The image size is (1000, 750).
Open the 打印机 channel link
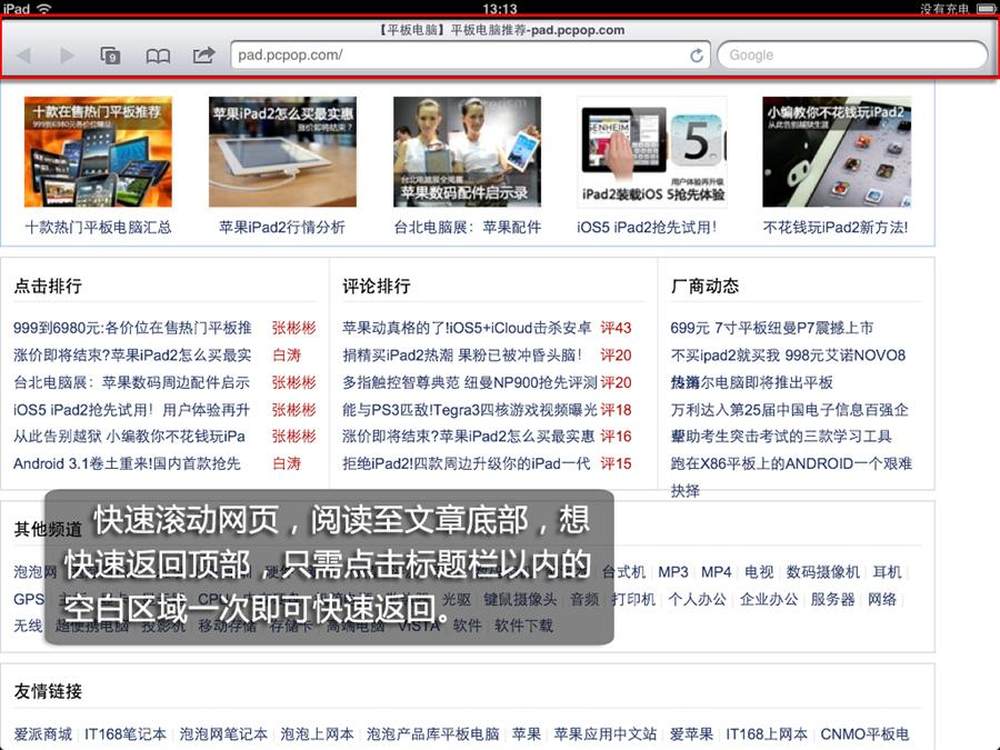coord(633,599)
